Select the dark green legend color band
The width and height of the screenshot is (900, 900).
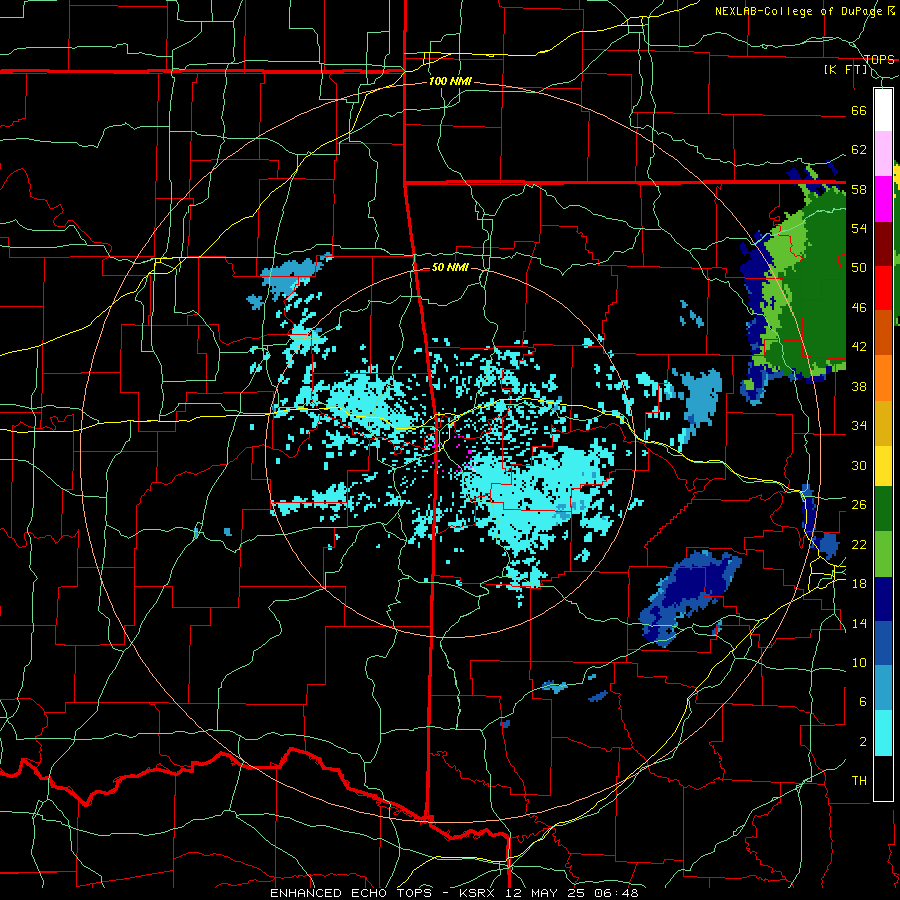[x=883, y=509]
